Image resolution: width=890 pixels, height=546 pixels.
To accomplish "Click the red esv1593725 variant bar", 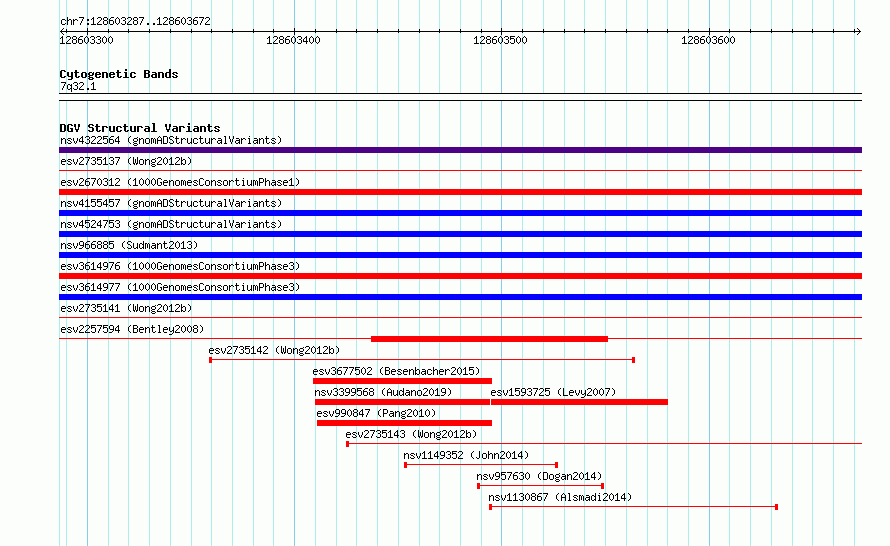I will click(580, 402).
